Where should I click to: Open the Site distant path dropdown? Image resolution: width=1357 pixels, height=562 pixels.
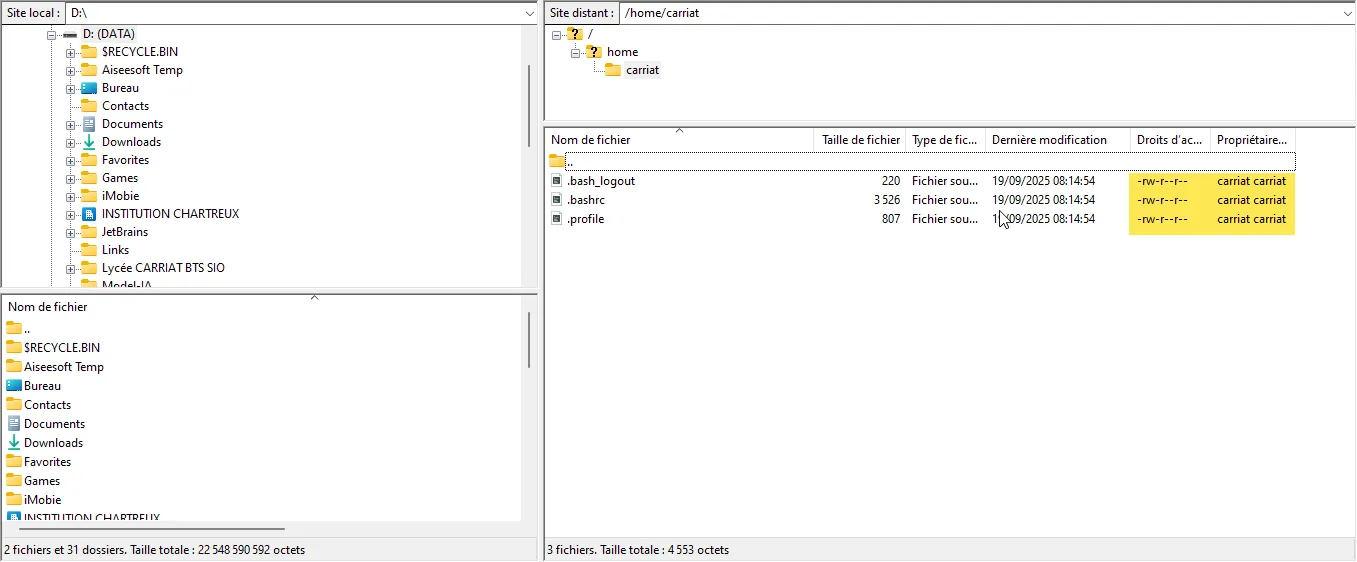(1346, 13)
